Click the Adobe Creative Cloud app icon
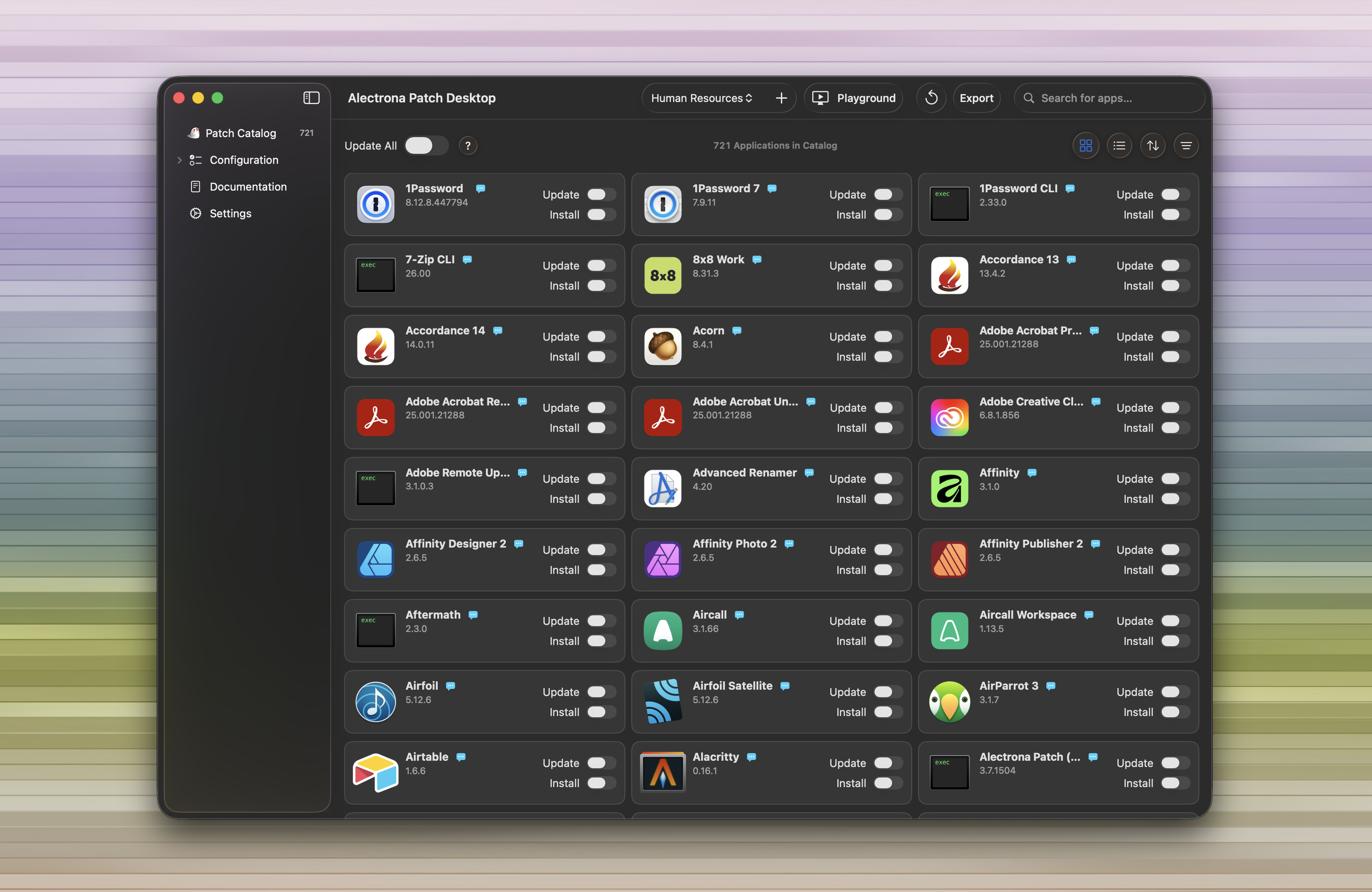1372x892 pixels. pyautogui.click(x=949, y=417)
